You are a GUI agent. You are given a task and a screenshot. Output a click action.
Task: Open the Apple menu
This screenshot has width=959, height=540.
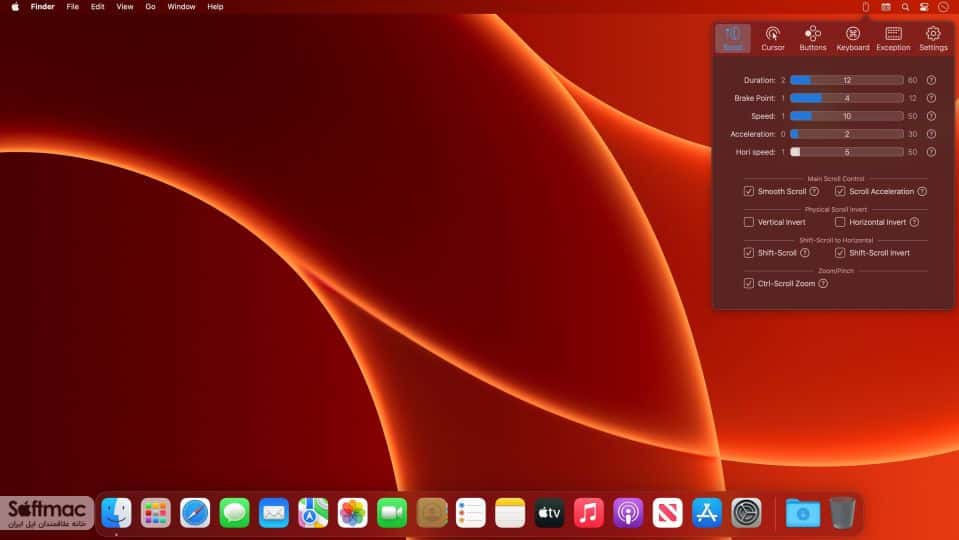[15, 7]
